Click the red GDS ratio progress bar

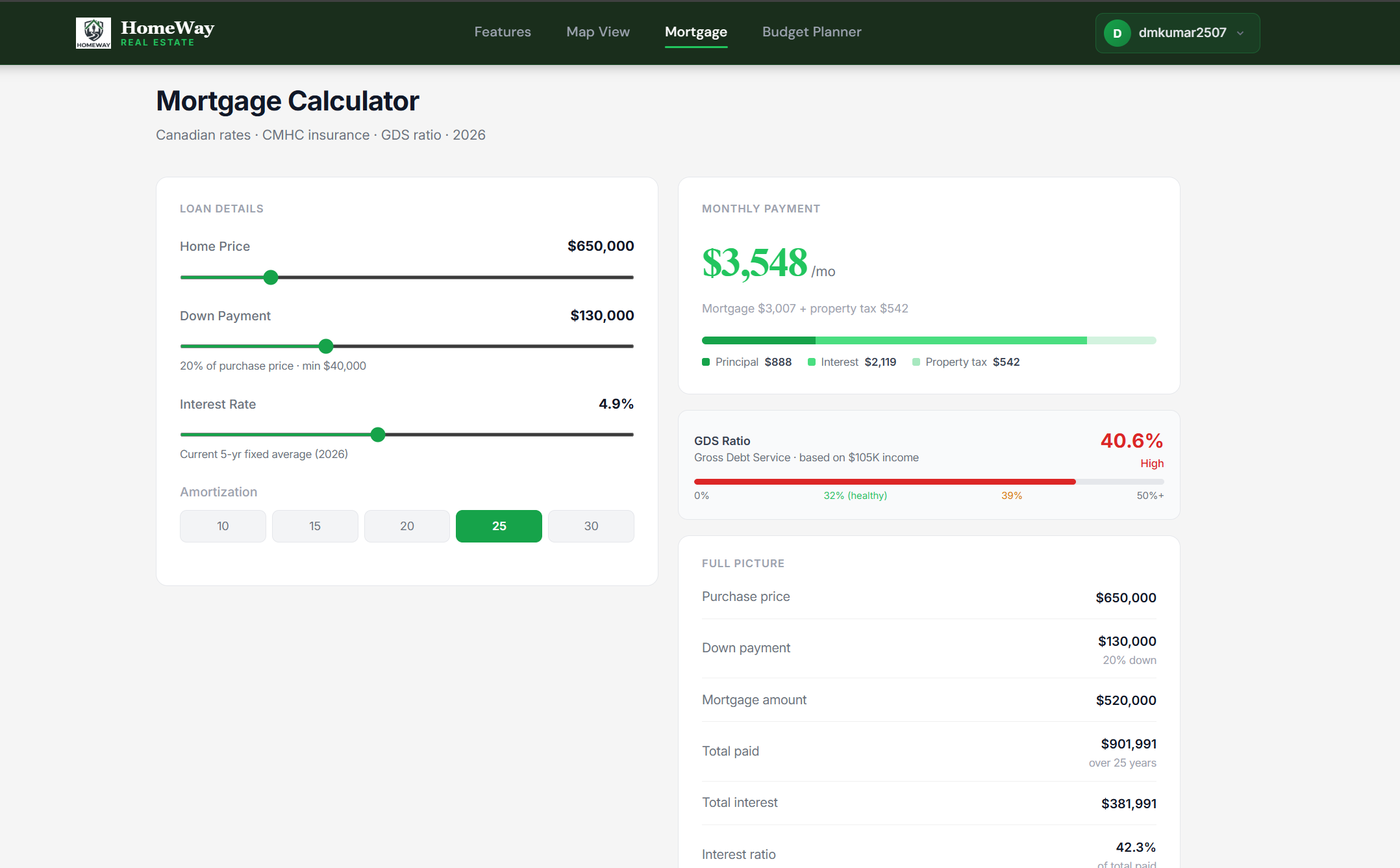884,481
